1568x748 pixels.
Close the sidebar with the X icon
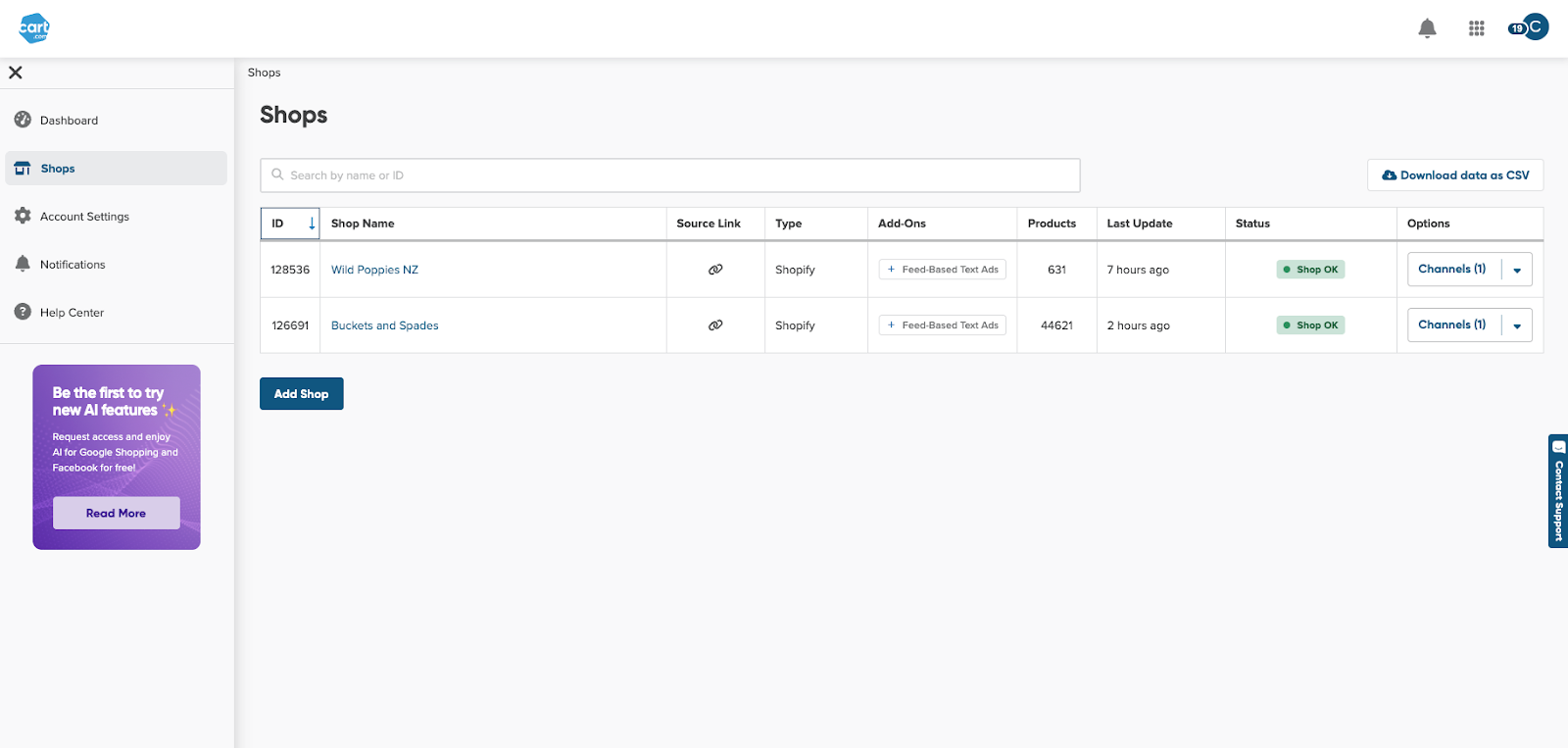pos(16,73)
